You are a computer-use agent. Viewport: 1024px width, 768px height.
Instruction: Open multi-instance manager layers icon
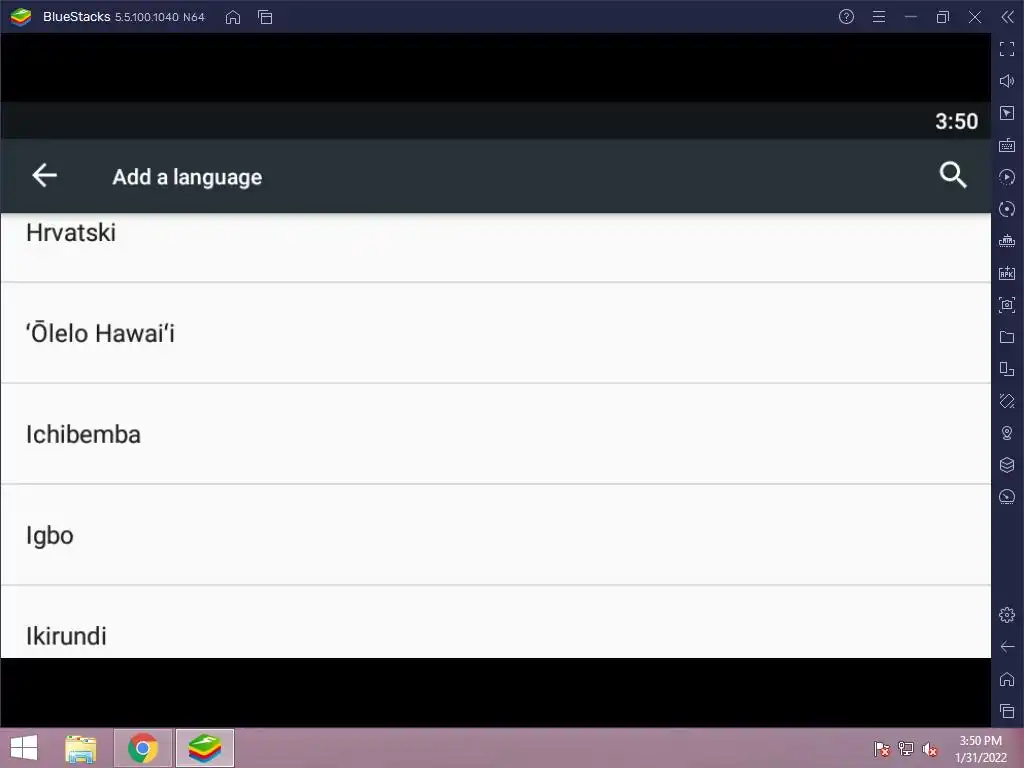(1007, 465)
